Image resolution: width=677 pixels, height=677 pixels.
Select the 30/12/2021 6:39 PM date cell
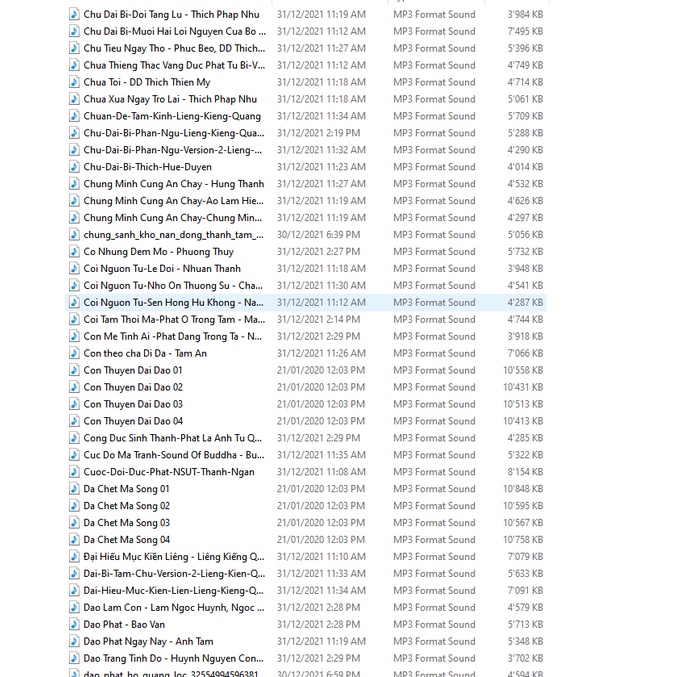(x=319, y=234)
